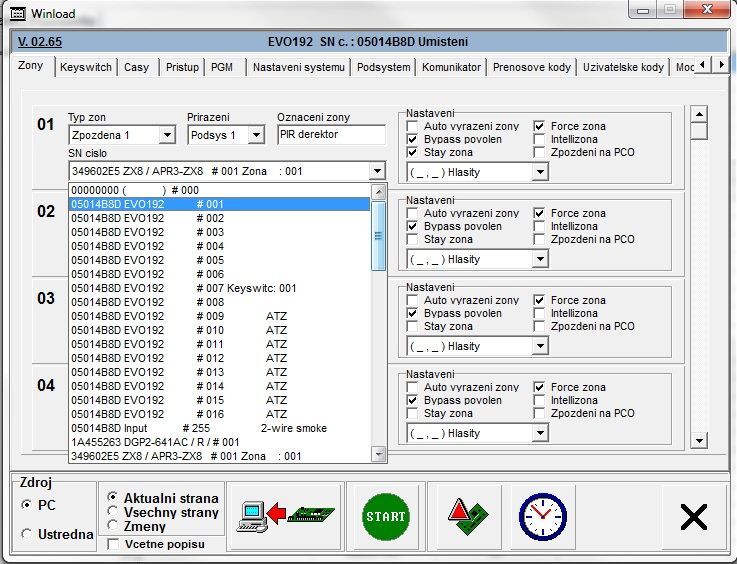Select the Ustredna radio button
Screen dimensions: 737x564
pyautogui.click(x=26, y=535)
